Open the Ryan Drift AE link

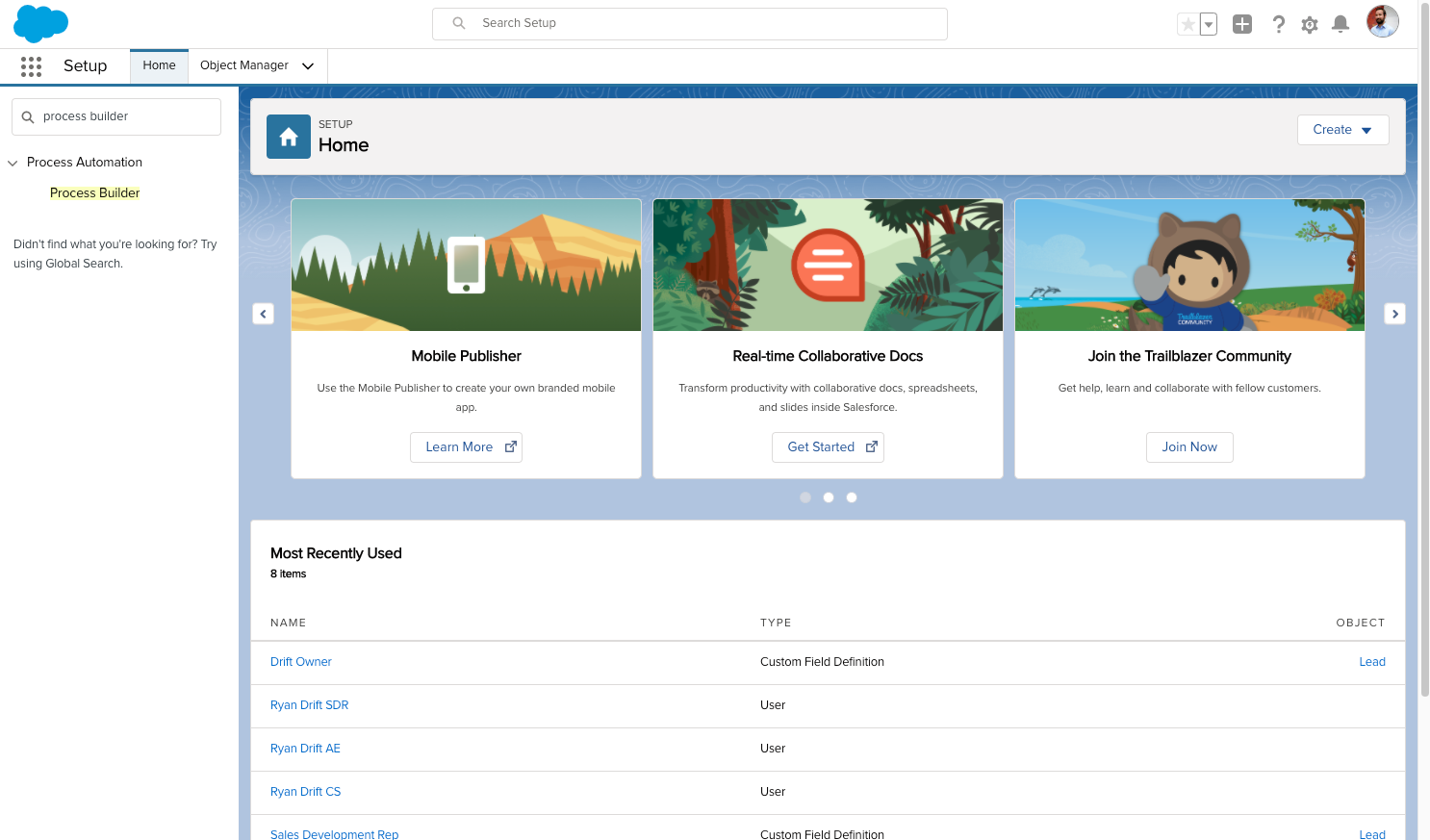pos(305,749)
